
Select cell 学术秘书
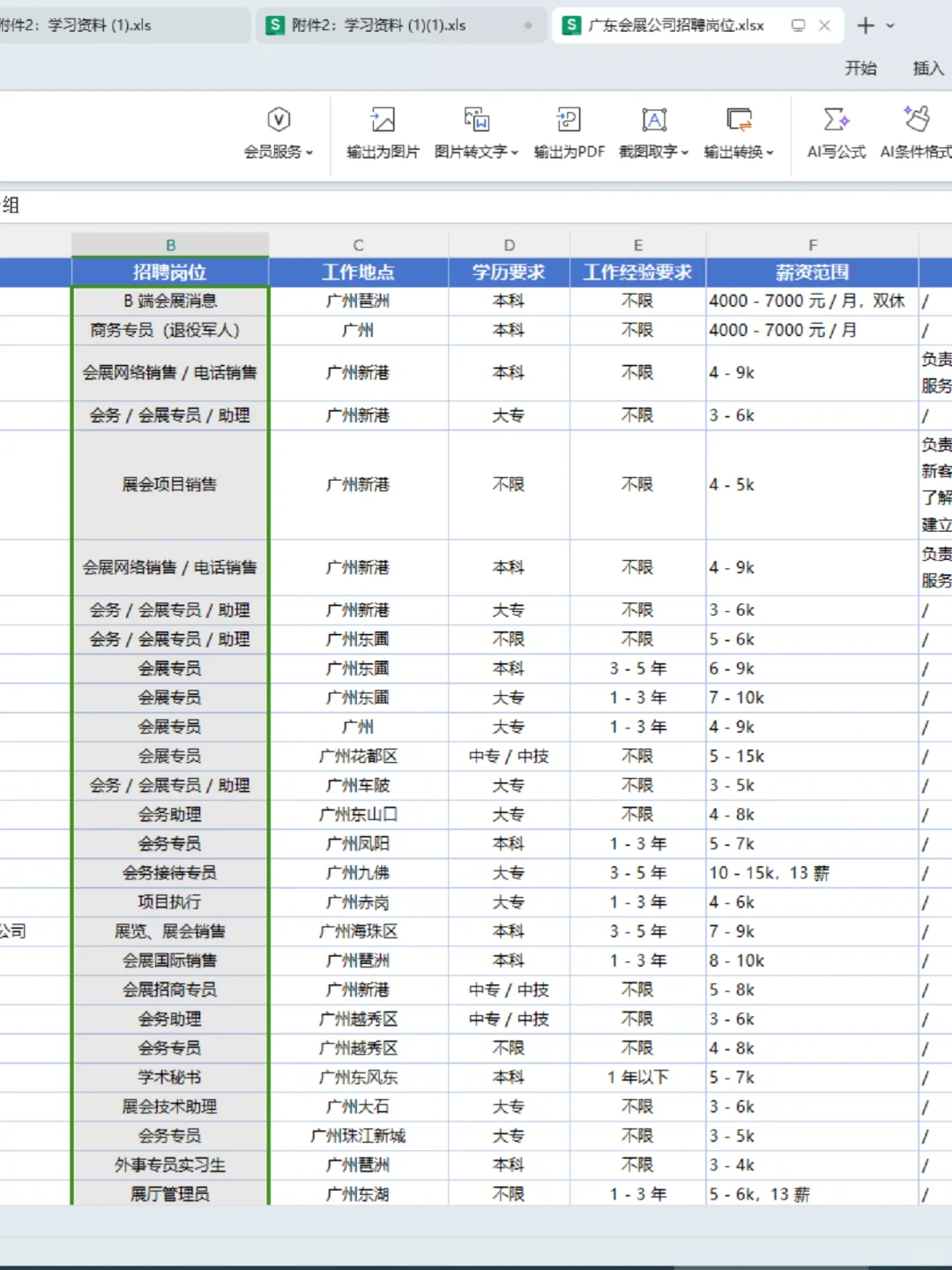click(170, 1078)
